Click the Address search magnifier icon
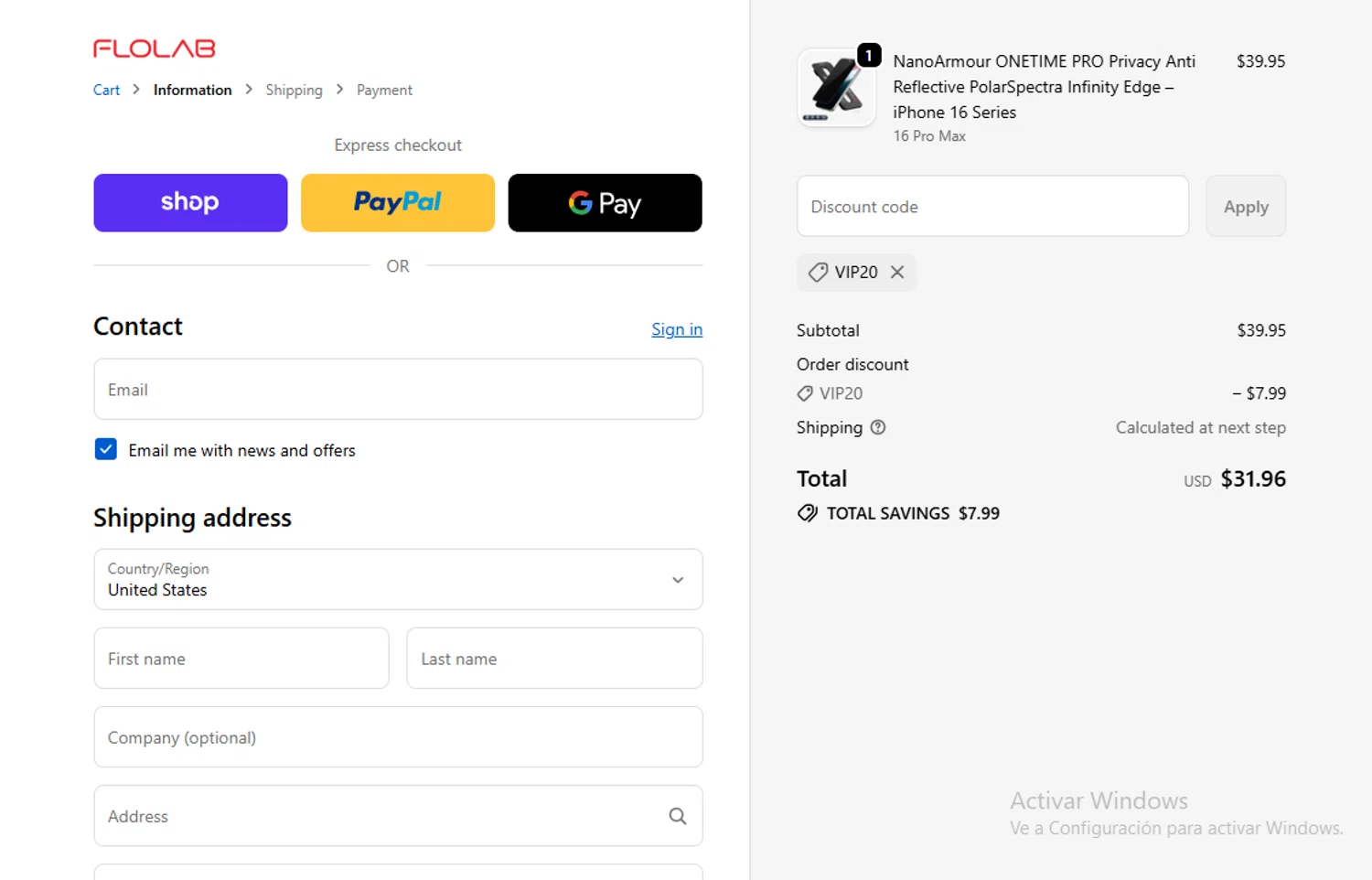Image resolution: width=1372 pixels, height=880 pixels. point(678,816)
